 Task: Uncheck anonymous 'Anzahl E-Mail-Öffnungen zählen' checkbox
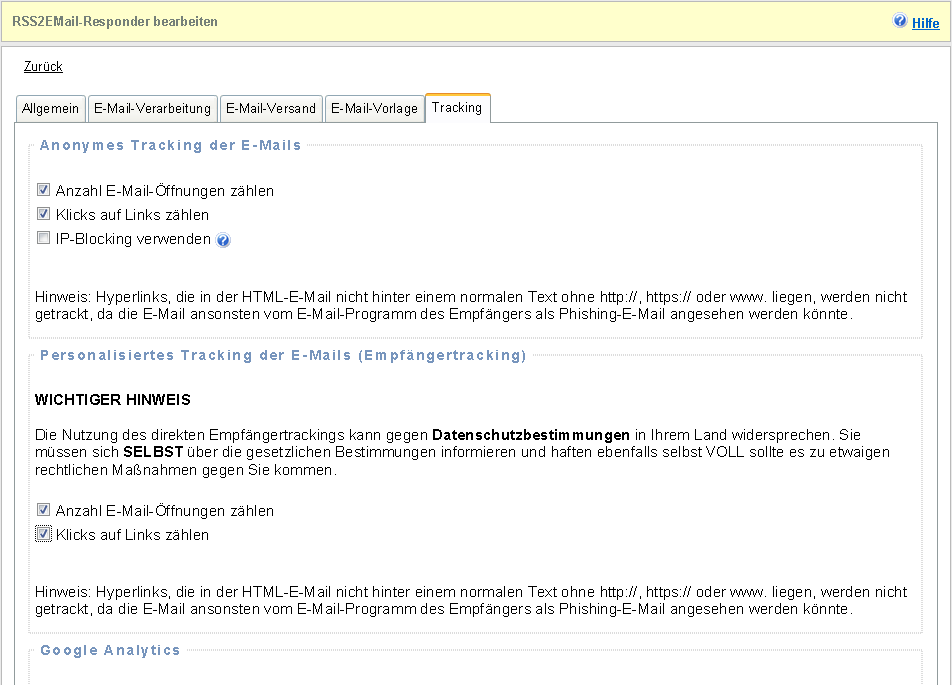coord(43,190)
